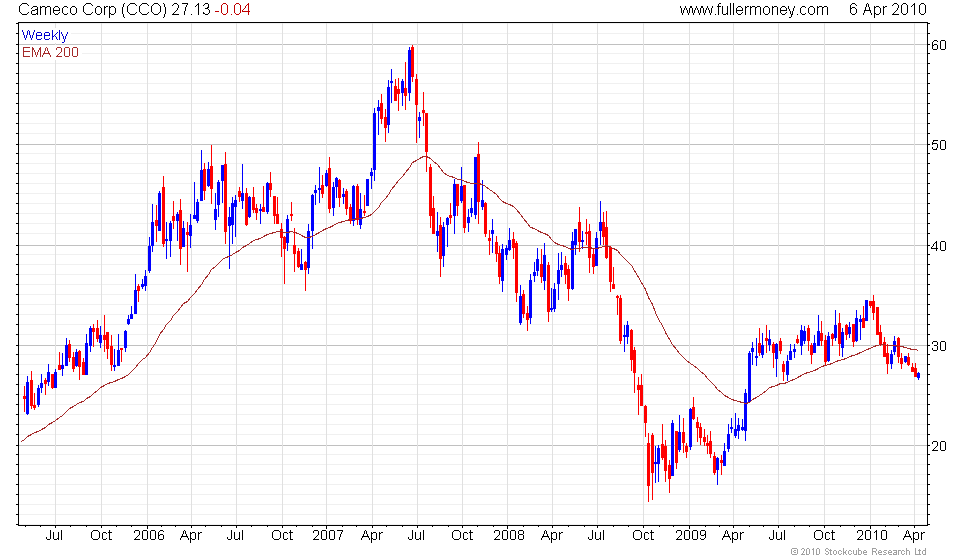
Task: Click the candlestick peak near 60 in mid-2007
Action: click(411, 61)
